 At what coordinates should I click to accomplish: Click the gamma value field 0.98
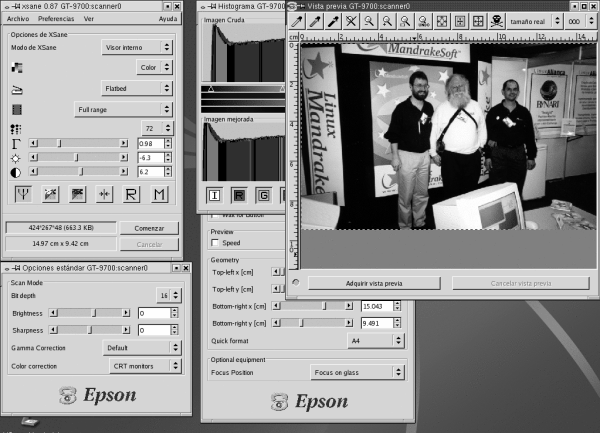click(x=151, y=143)
